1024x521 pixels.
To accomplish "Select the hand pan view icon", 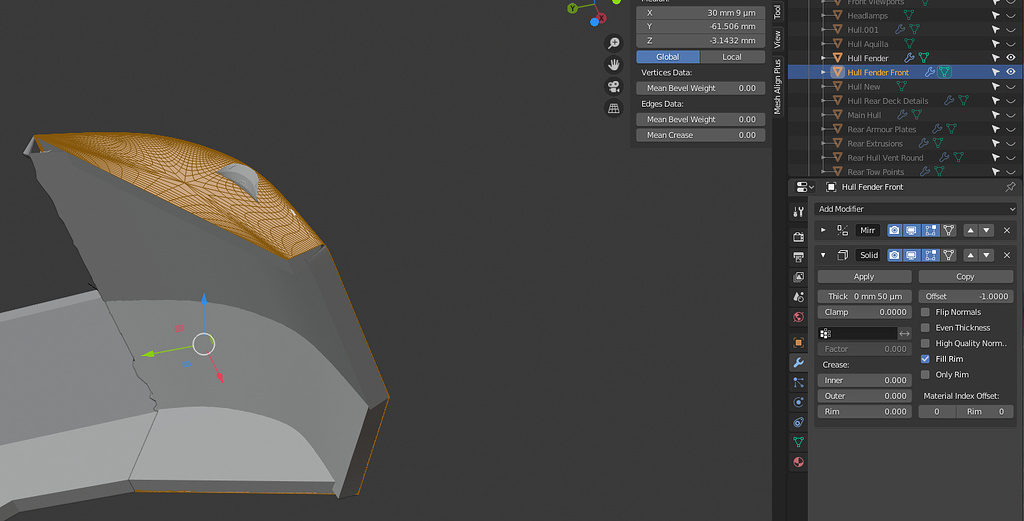I will tap(614, 65).
